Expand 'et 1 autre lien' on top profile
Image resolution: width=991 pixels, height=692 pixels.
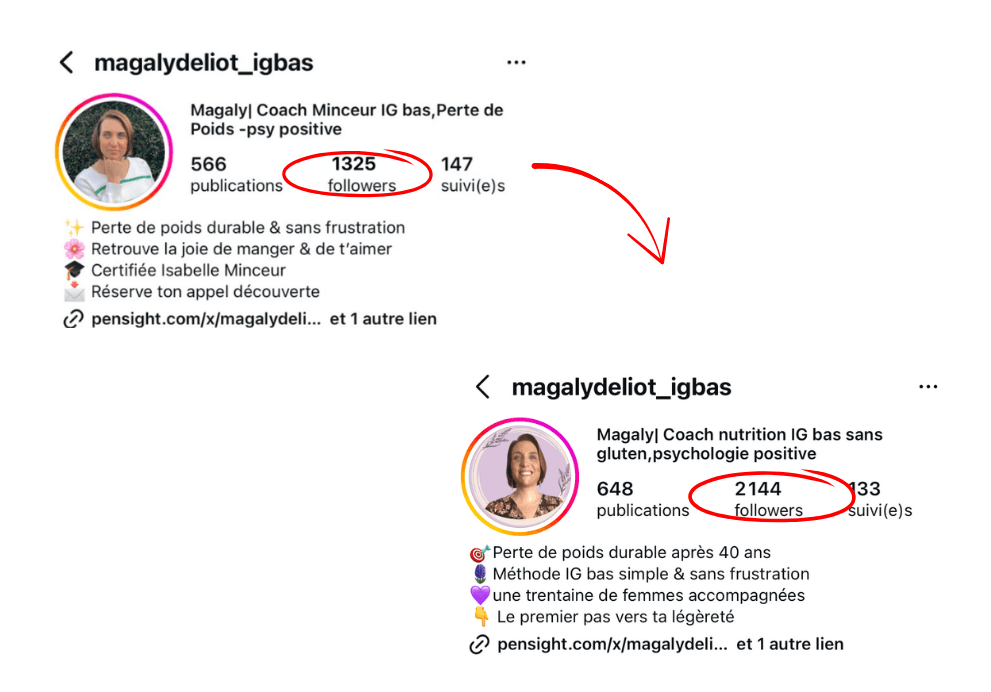pyautogui.click(x=383, y=319)
